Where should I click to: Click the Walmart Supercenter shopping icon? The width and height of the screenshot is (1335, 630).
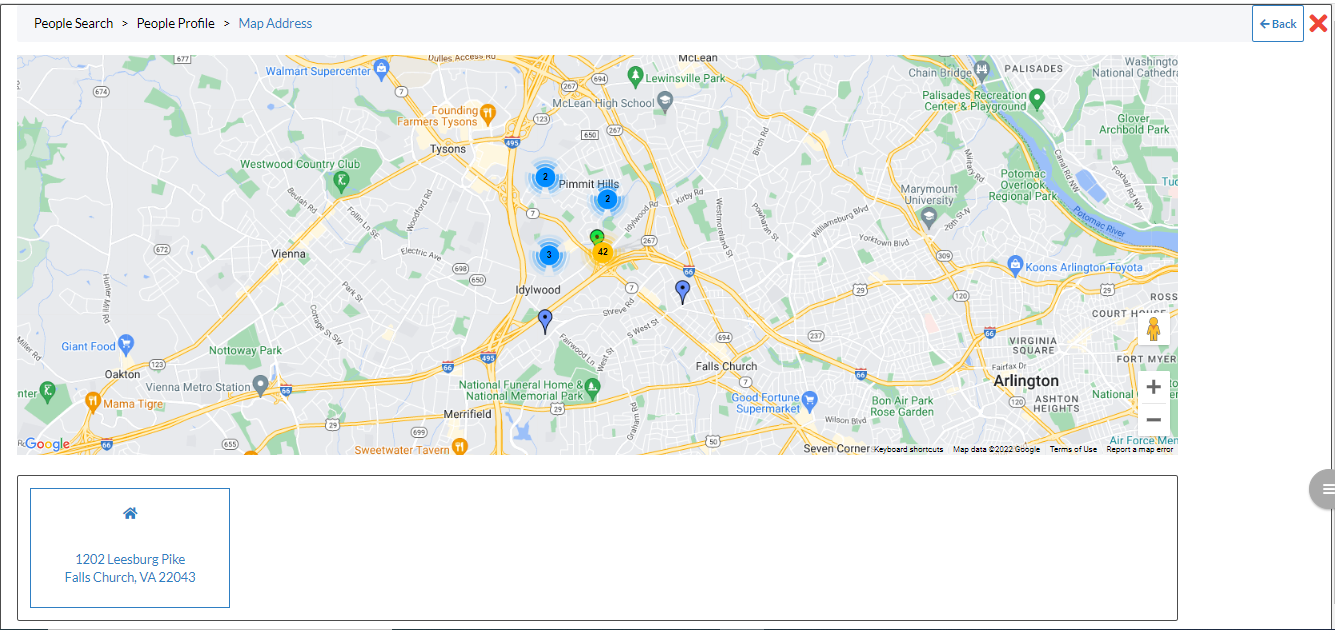(x=380, y=71)
